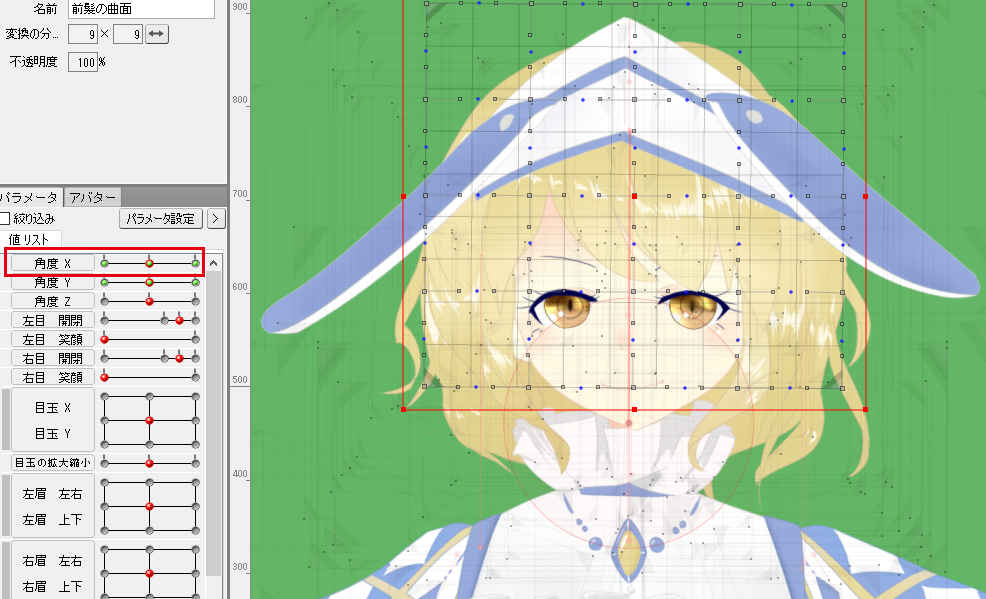Viewport: 986px width, 599px height.
Task: Select the center red handle of the deformer
Action: click(x=634, y=197)
